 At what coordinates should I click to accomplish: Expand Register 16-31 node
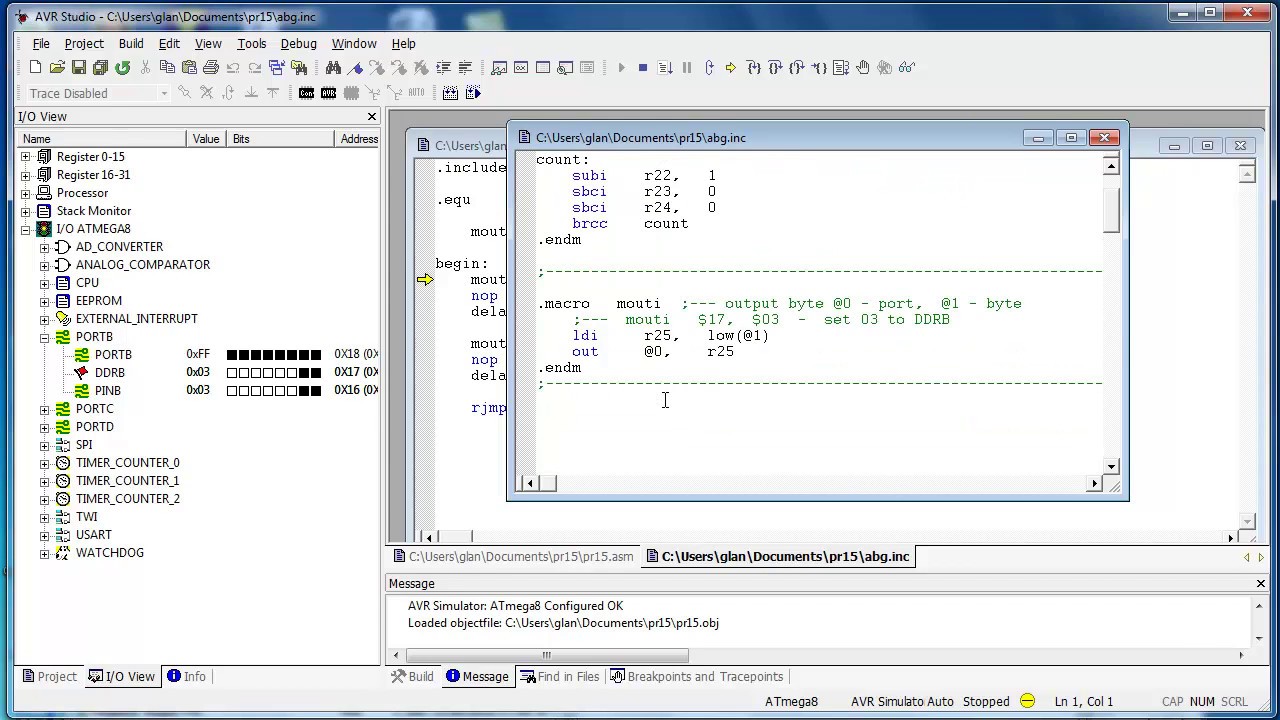[x=26, y=175]
